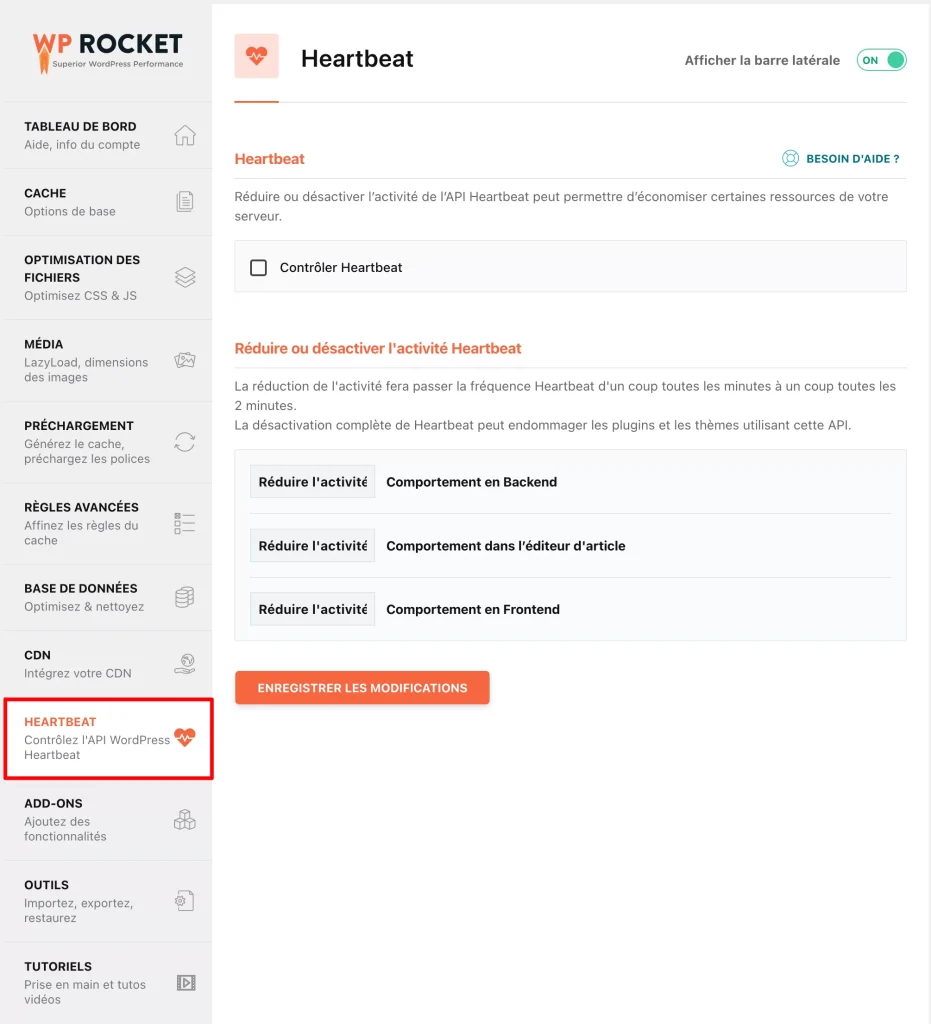
Task: Click the Heartbeat page title
Action: [357, 59]
